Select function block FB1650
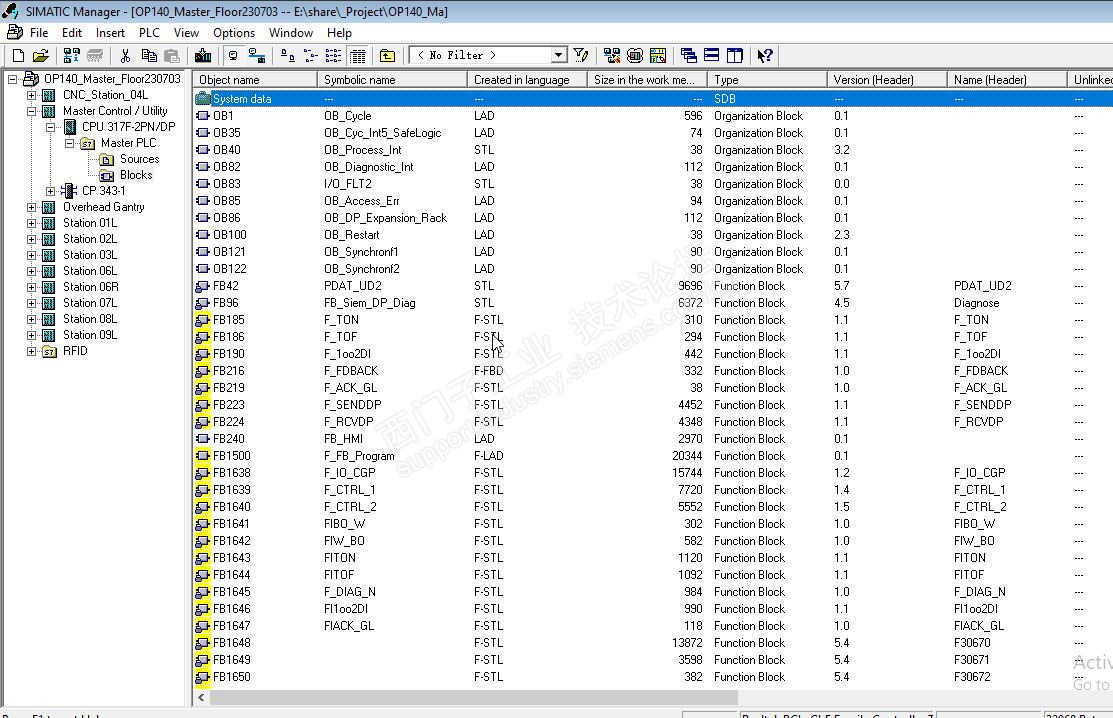This screenshot has width=1113, height=718. (231, 677)
